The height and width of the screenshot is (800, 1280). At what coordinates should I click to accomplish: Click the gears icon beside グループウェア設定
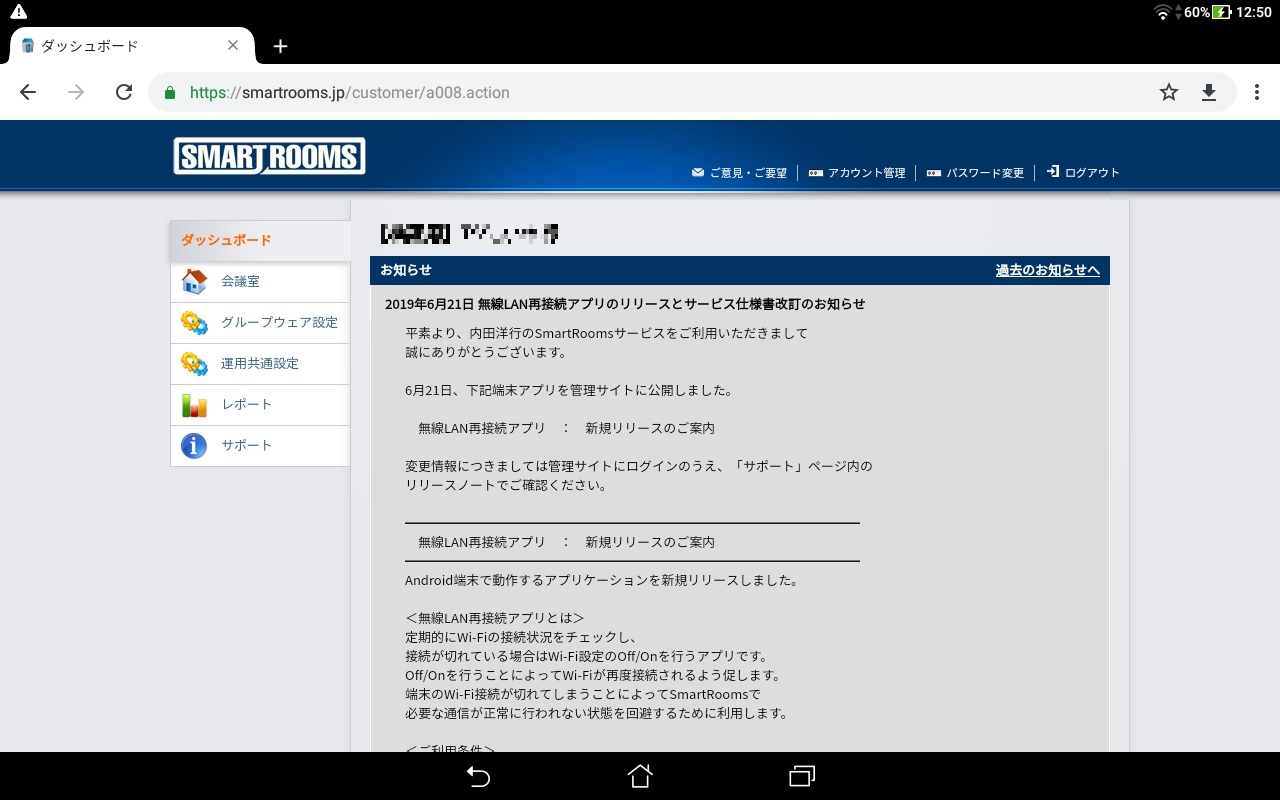coord(194,323)
